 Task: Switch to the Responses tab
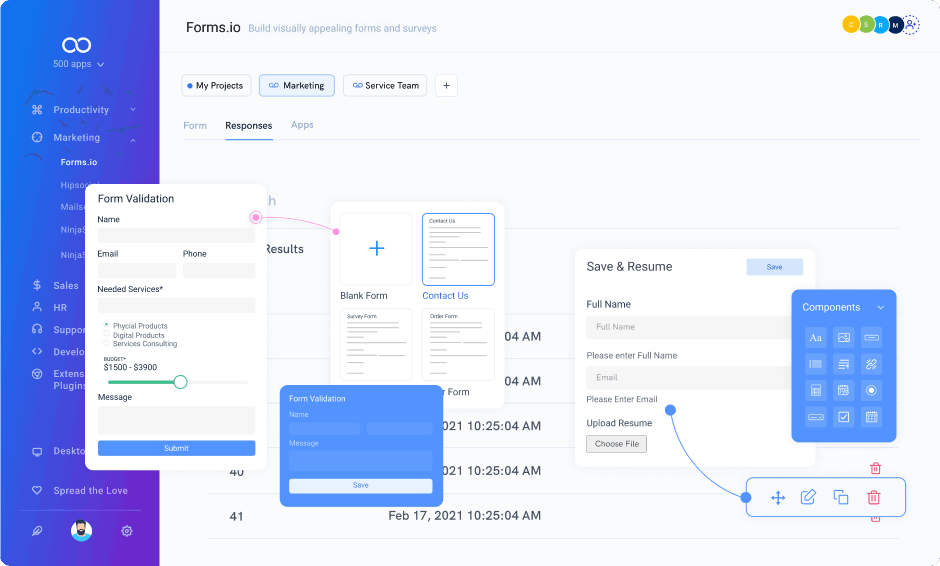249,125
